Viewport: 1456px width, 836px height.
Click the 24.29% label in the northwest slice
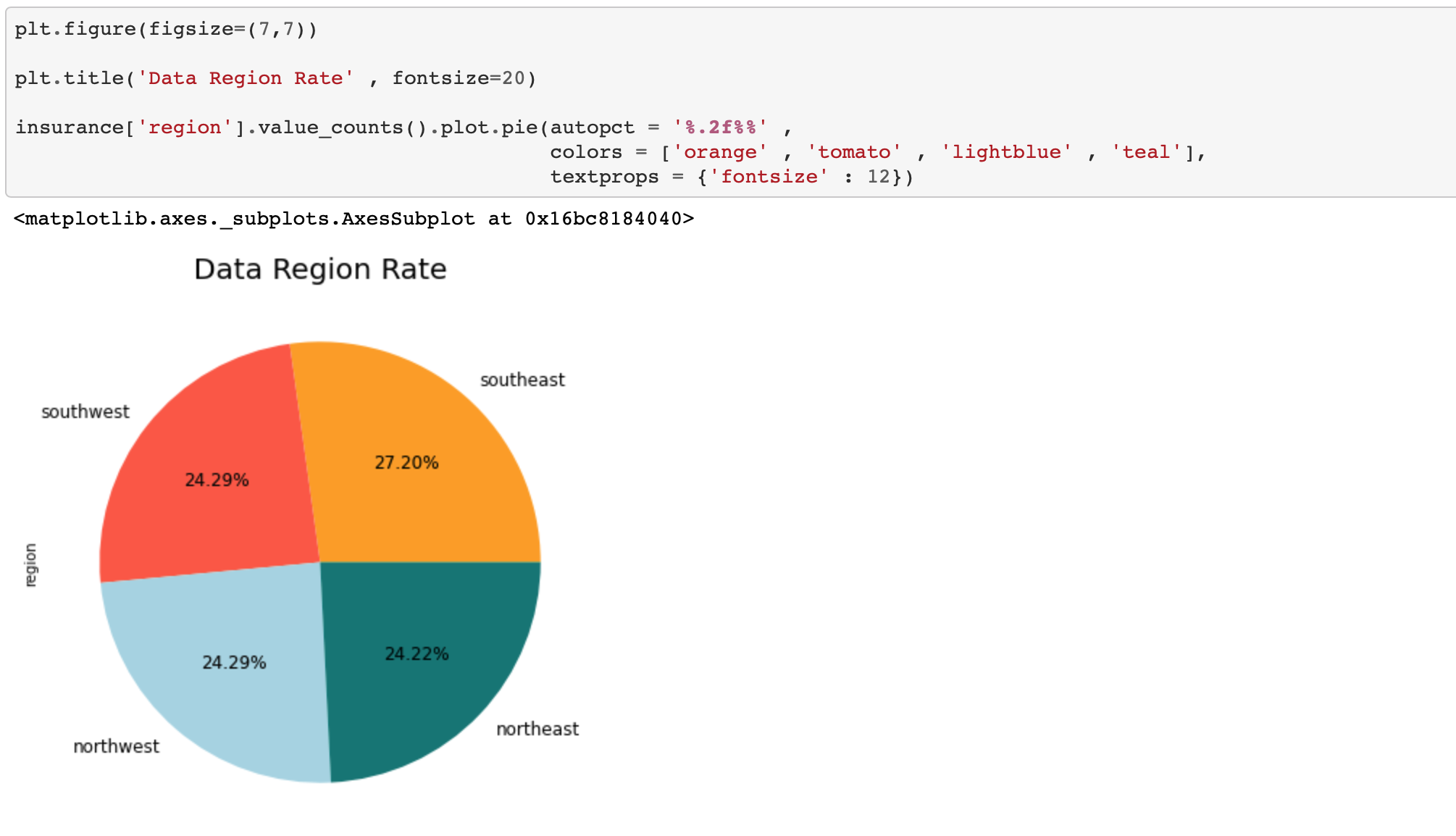(x=234, y=663)
